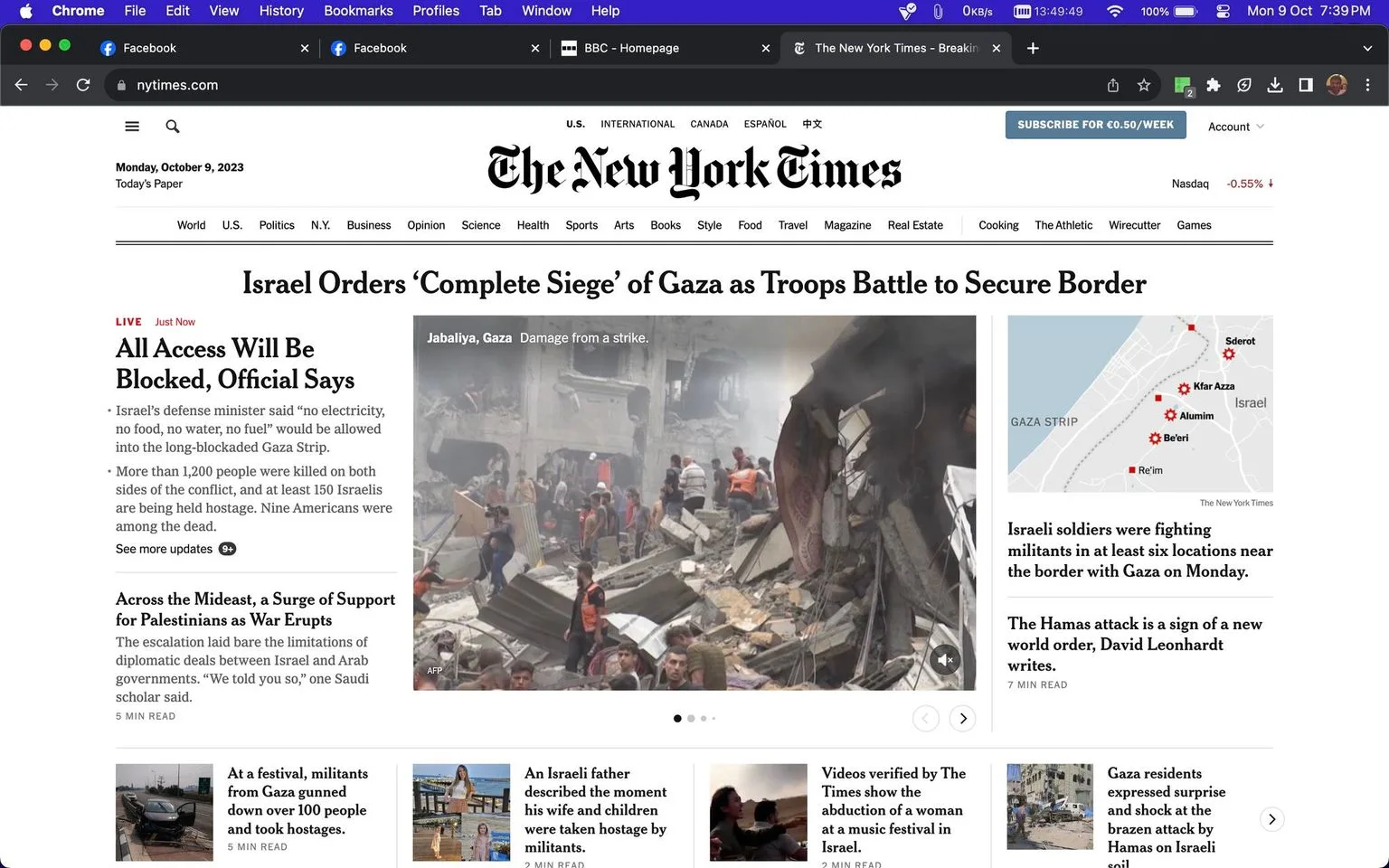The image size is (1389, 868).
Task: Open the Chrome profile avatar
Action: click(1337, 85)
